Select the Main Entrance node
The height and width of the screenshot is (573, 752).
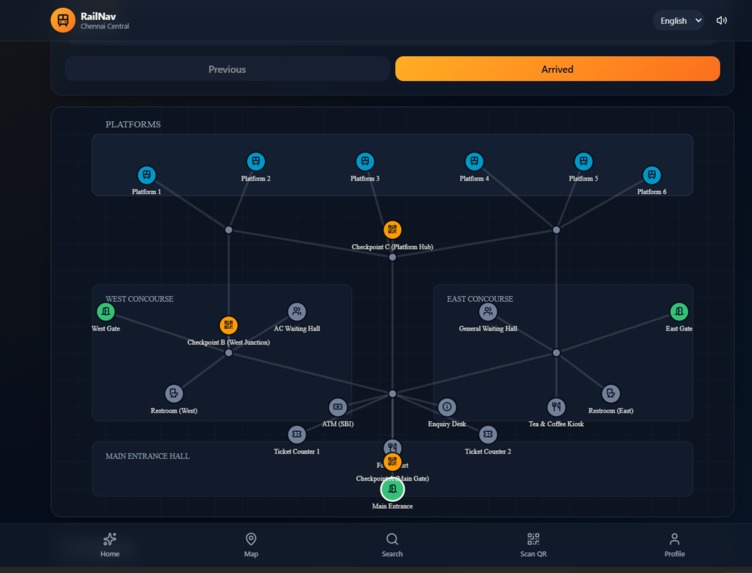(392, 489)
